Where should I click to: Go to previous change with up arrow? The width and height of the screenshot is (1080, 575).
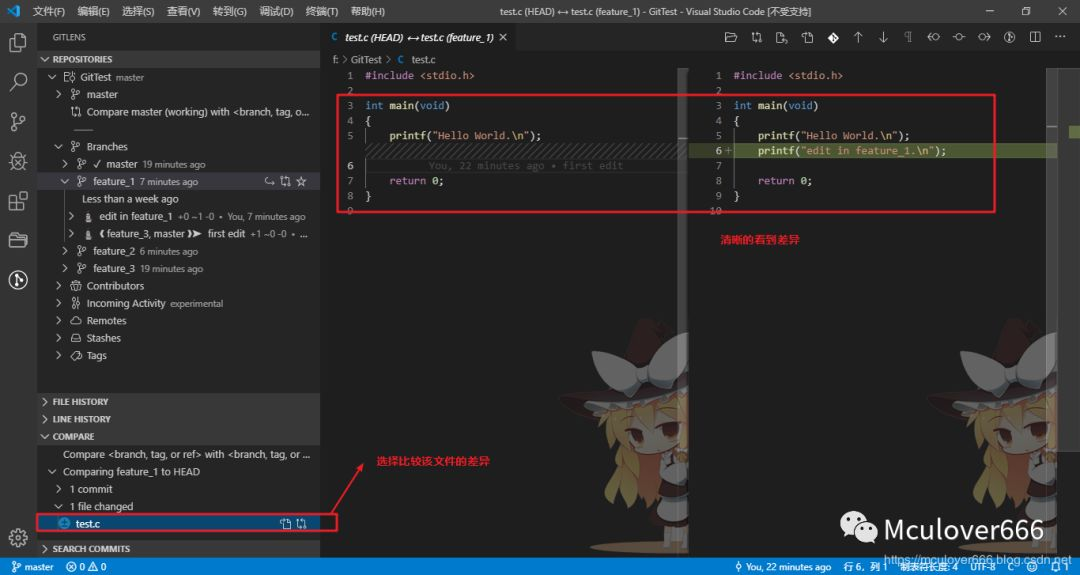pyautogui.click(x=858, y=37)
